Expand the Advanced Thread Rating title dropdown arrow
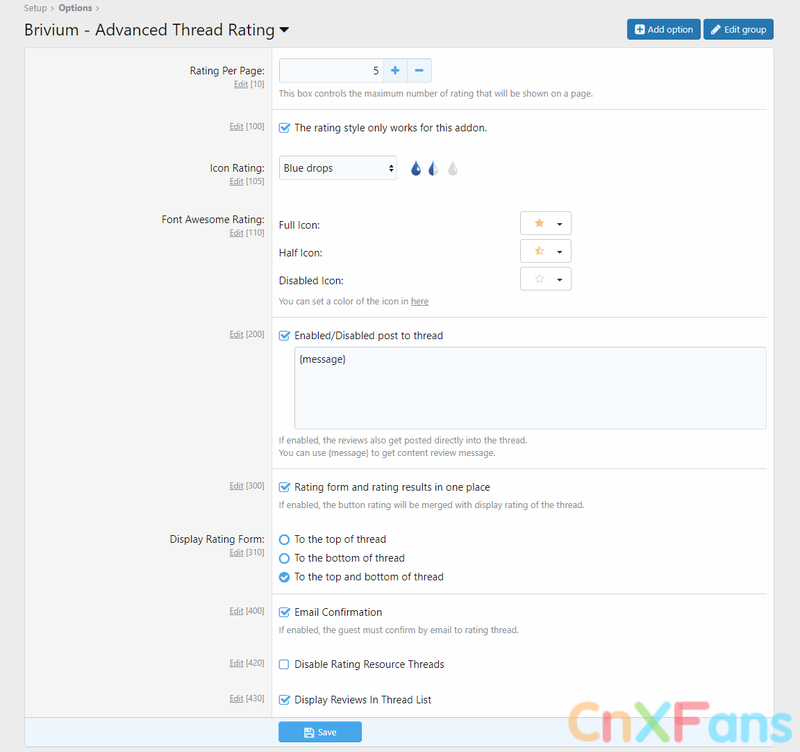 click(x=284, y=30)
